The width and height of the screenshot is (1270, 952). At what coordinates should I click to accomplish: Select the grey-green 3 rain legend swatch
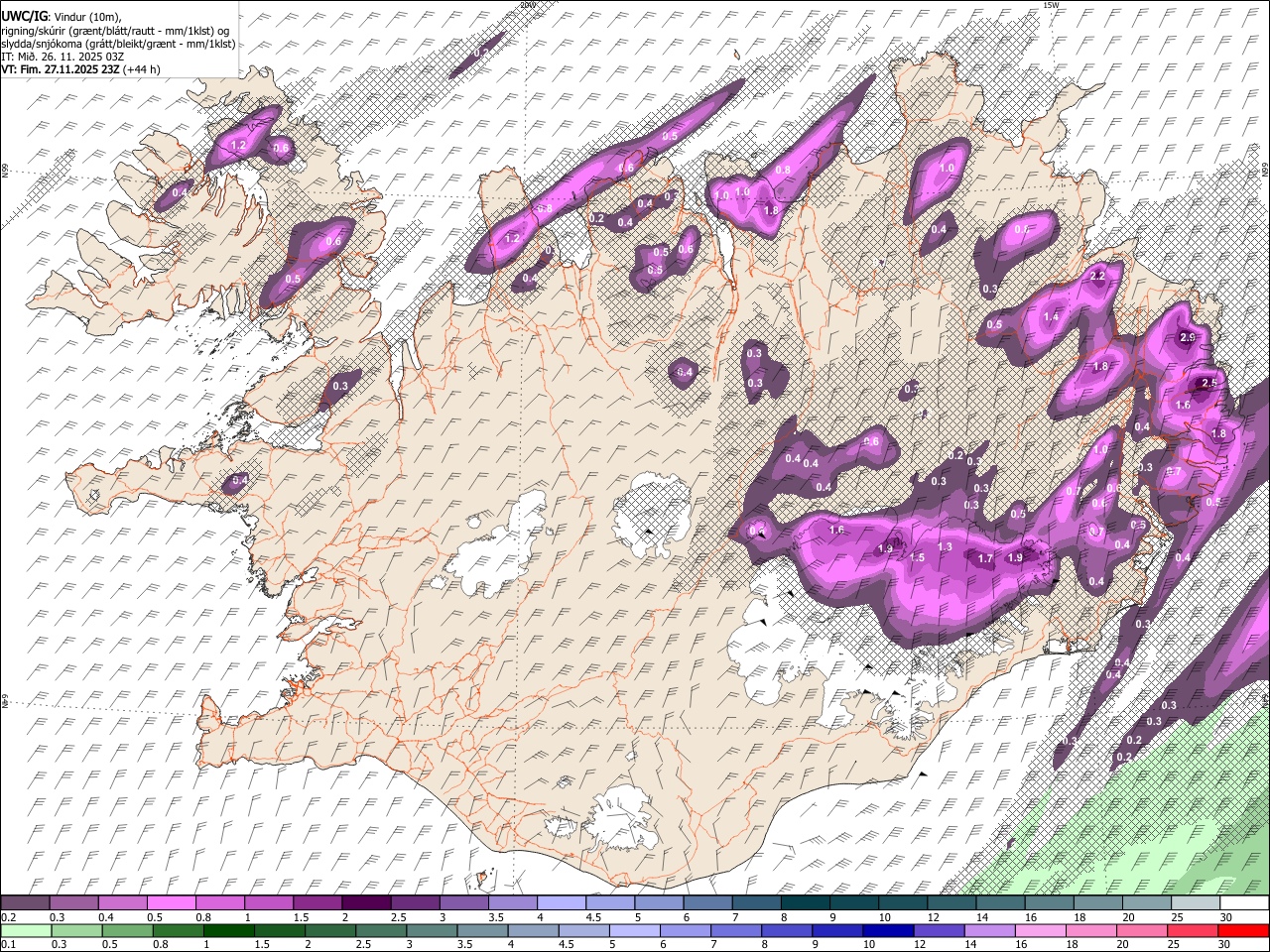click(x=433, y=930)
